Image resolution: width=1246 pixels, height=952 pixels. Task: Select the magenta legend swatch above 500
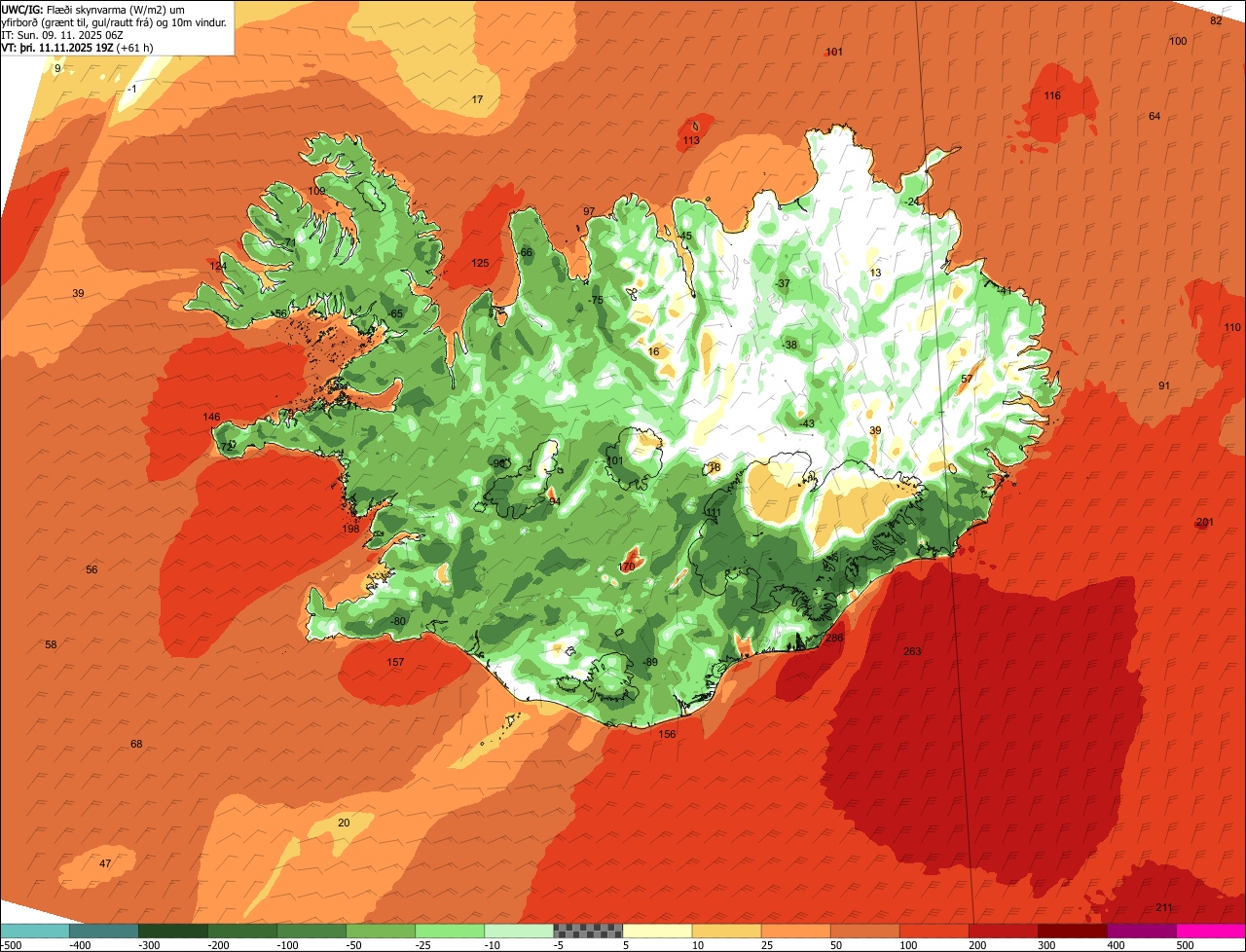pyautogui.click(x=1211, y=931)
